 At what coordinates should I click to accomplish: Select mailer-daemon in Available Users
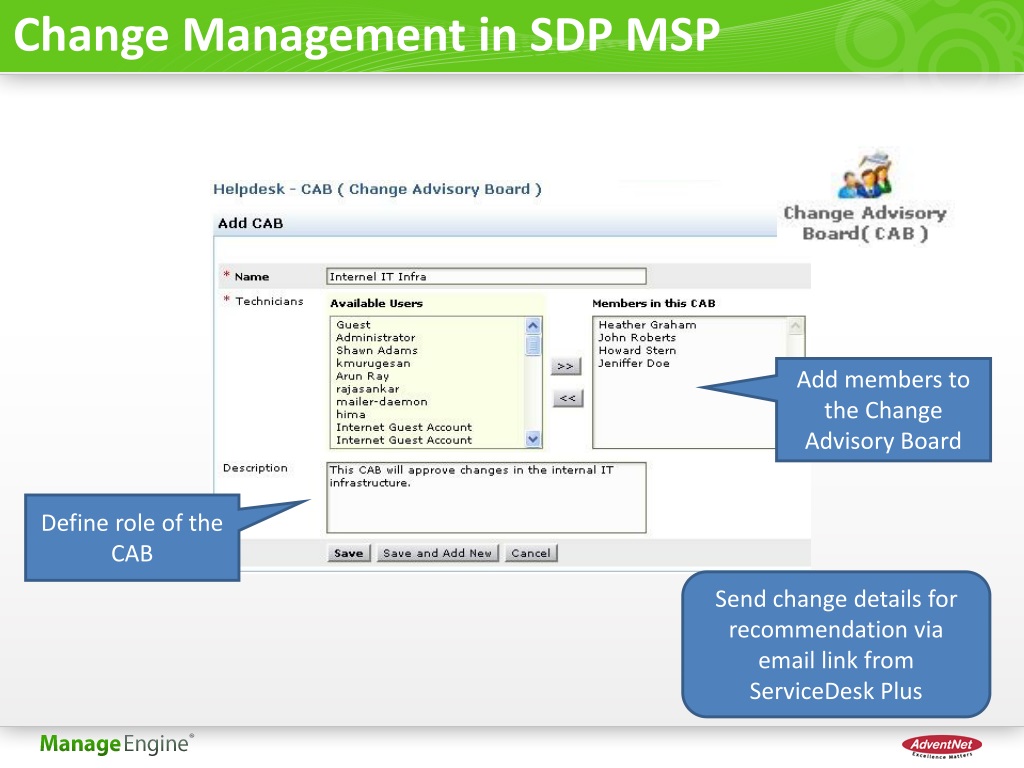pos(381,402)
